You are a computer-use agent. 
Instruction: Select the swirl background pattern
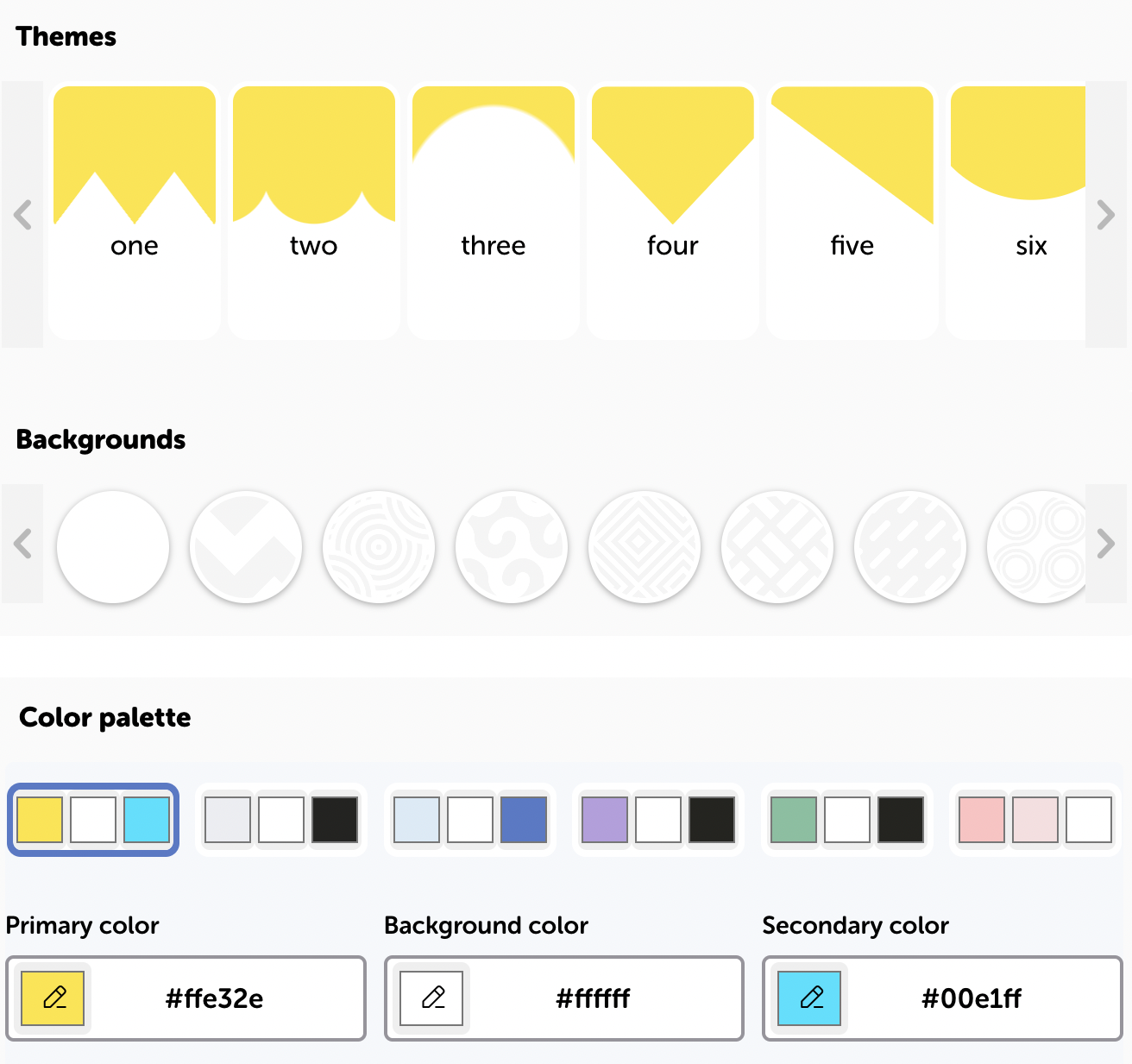pyautogui.click(x=512, y=546)
